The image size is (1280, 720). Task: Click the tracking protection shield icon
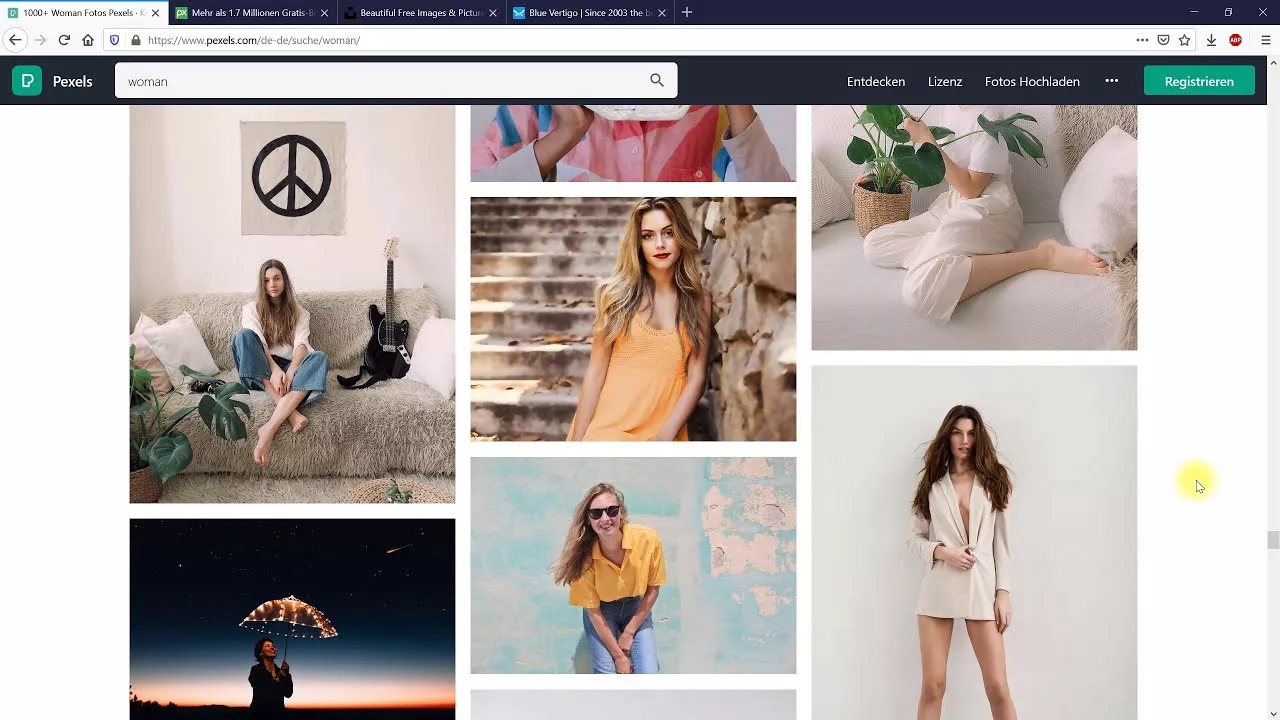[x=113, y=40]
